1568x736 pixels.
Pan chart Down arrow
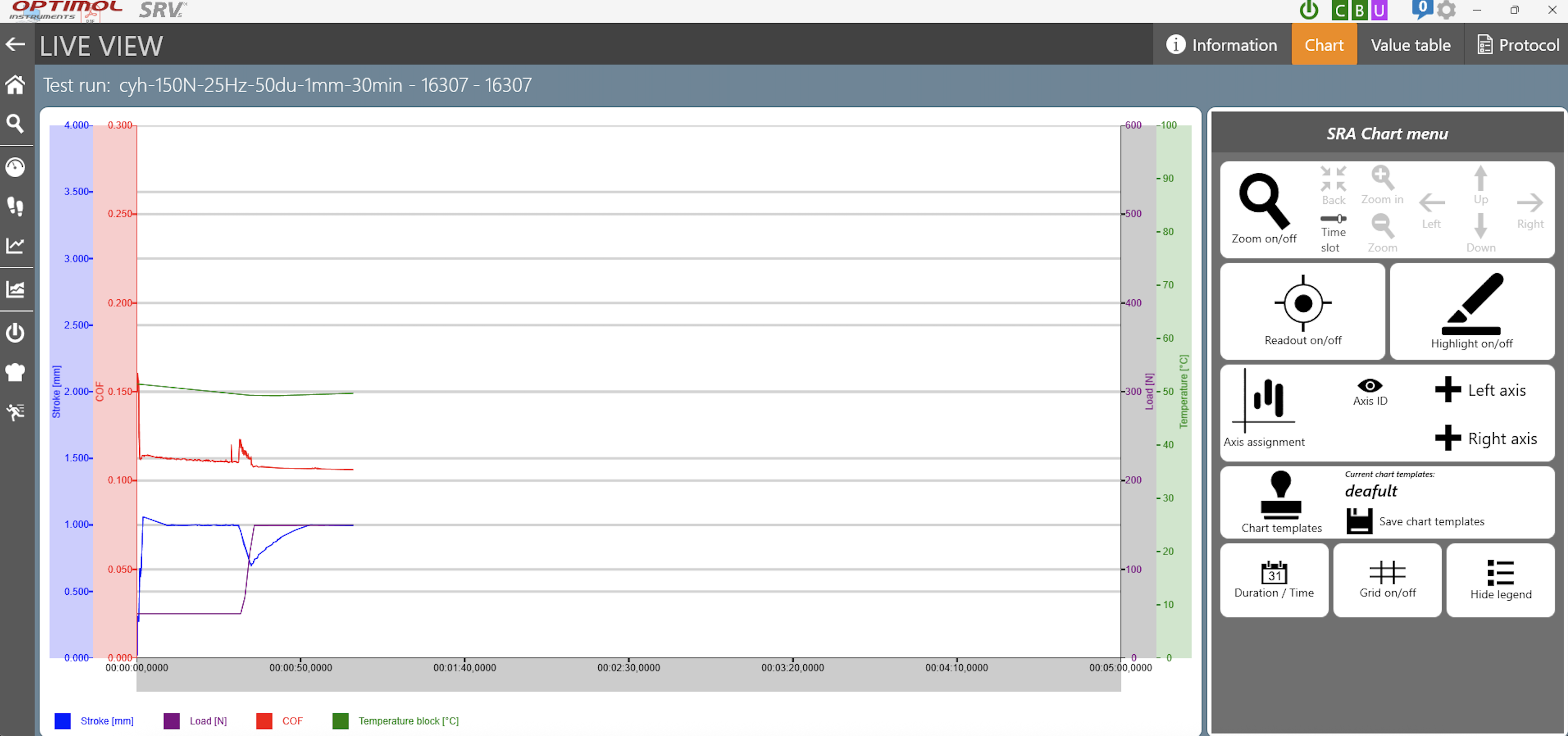tap(1480, 233)
